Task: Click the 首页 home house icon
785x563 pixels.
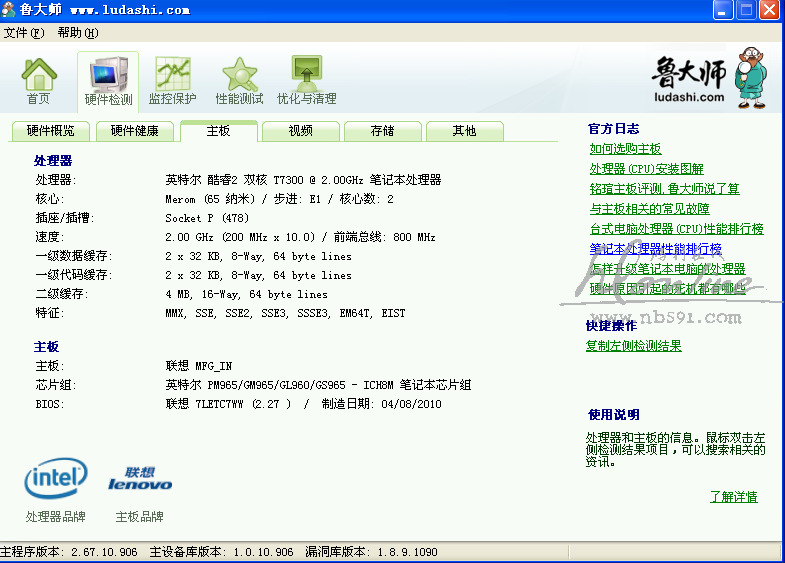Action: [39, 75]
